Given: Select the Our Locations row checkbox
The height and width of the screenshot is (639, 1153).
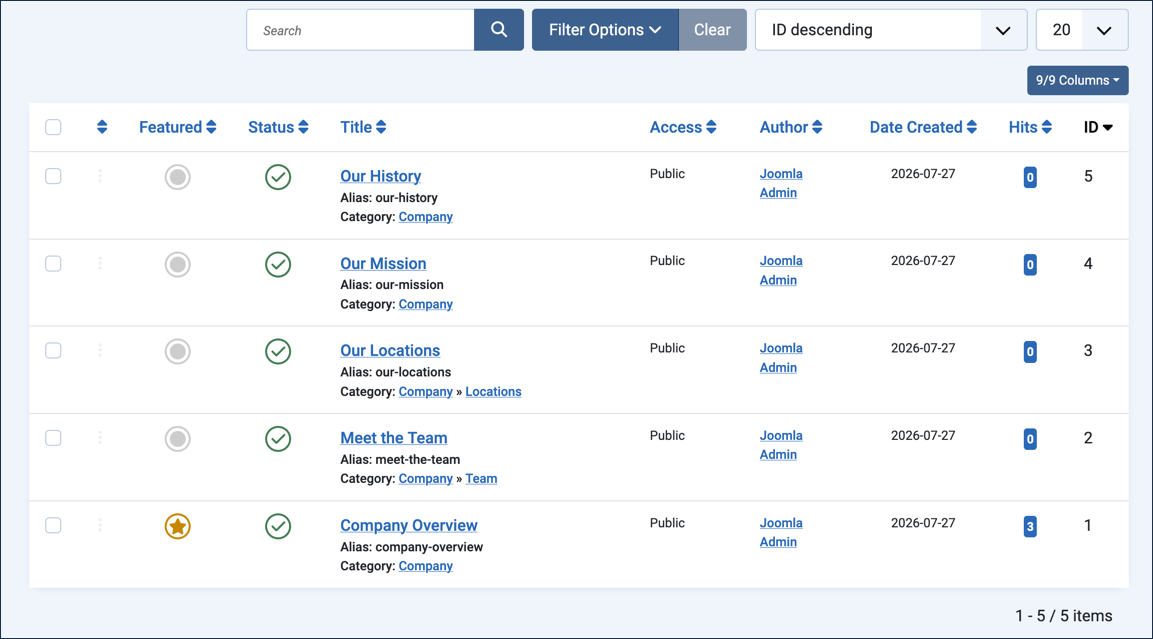Looking at the screenshot, I should (53, 351).
